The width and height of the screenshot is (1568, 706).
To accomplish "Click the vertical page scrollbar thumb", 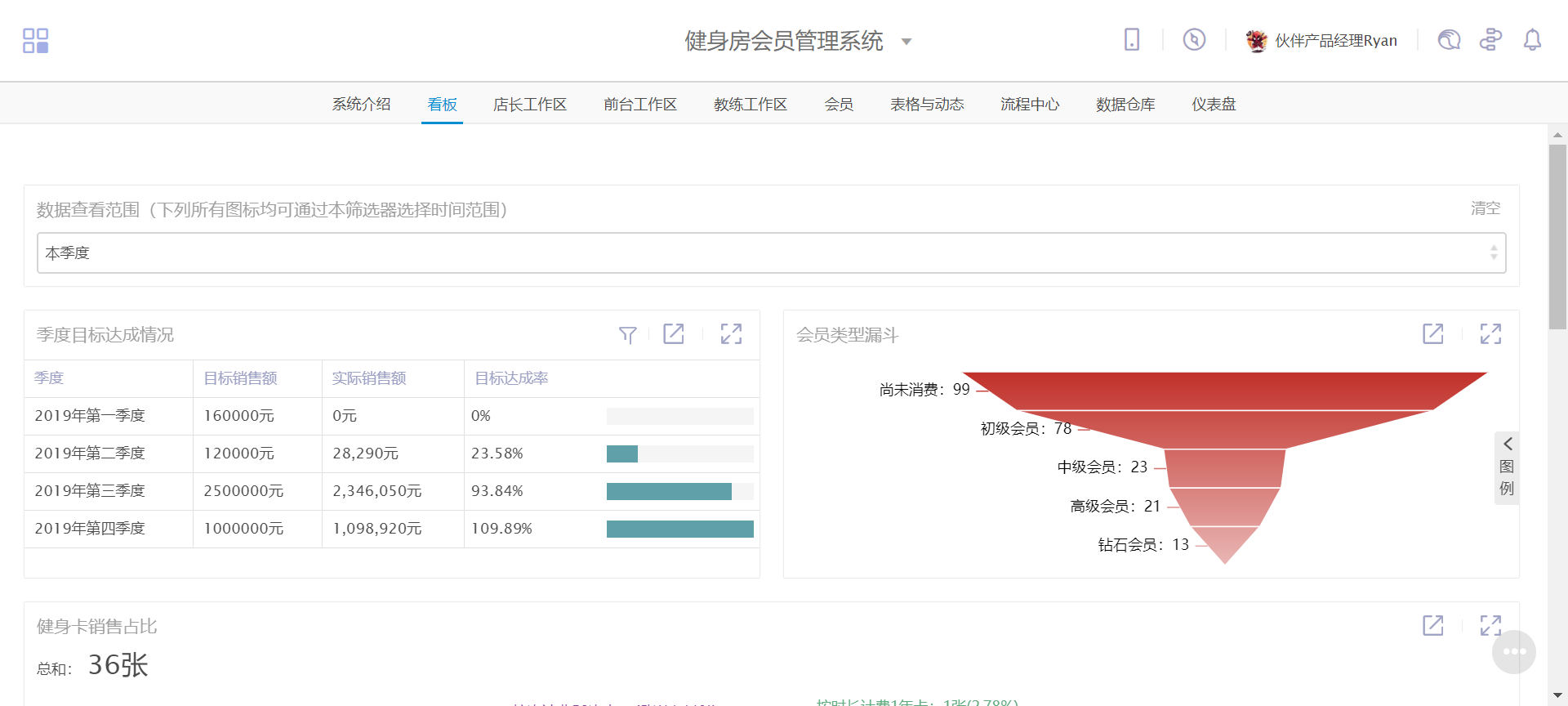I will [1557, 237].
